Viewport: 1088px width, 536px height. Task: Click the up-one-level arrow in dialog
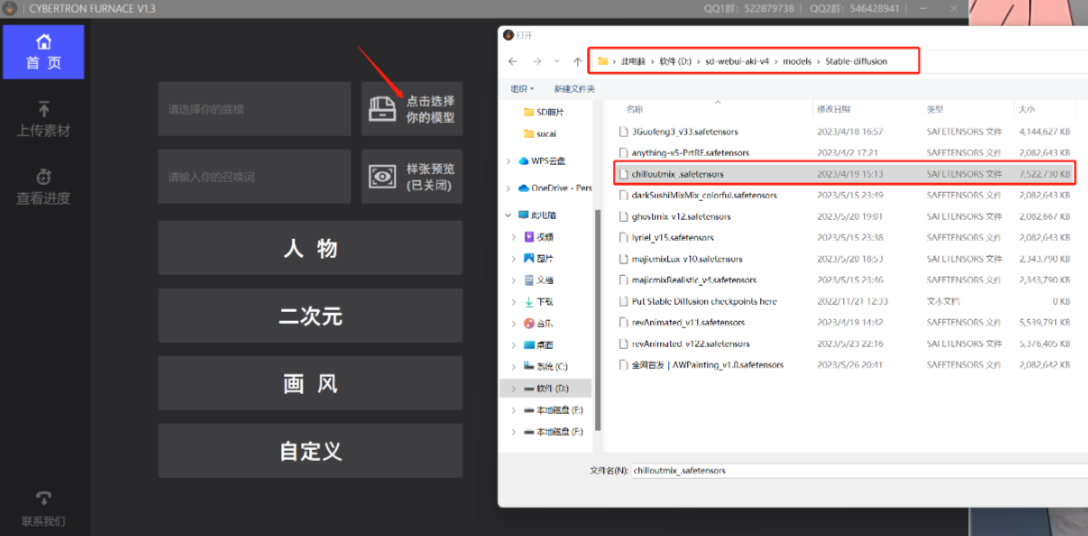[577, 61]
